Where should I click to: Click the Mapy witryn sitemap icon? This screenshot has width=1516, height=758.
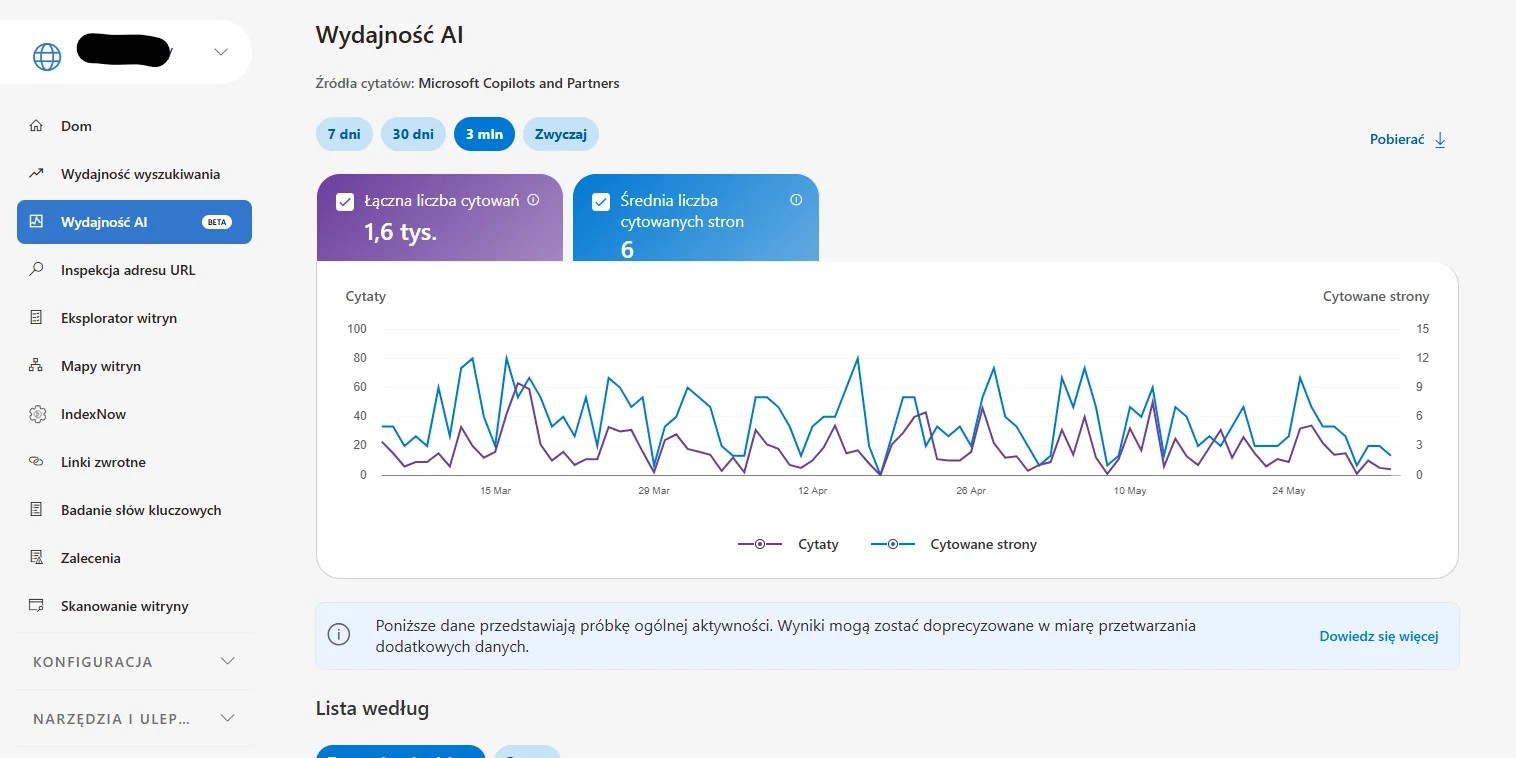coord(36,366)
